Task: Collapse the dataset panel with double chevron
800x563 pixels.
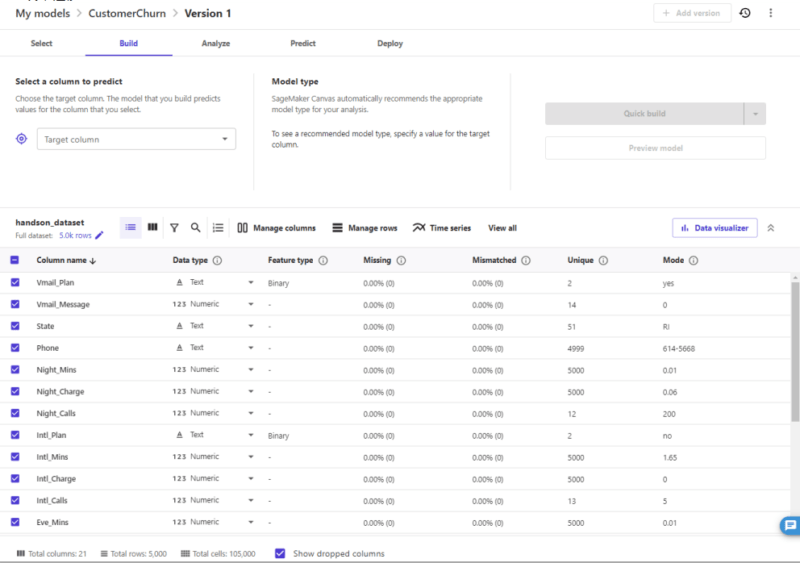Action: coord(771,228)
